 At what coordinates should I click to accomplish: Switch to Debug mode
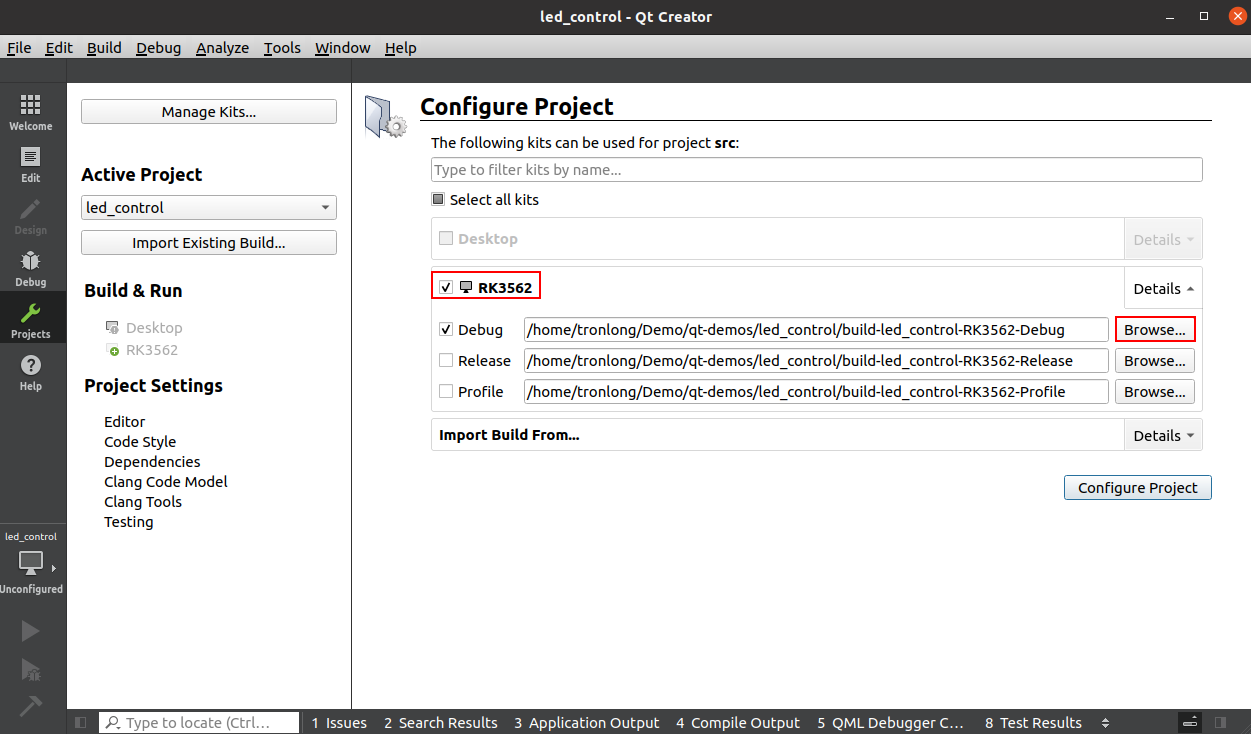[31, 269]
